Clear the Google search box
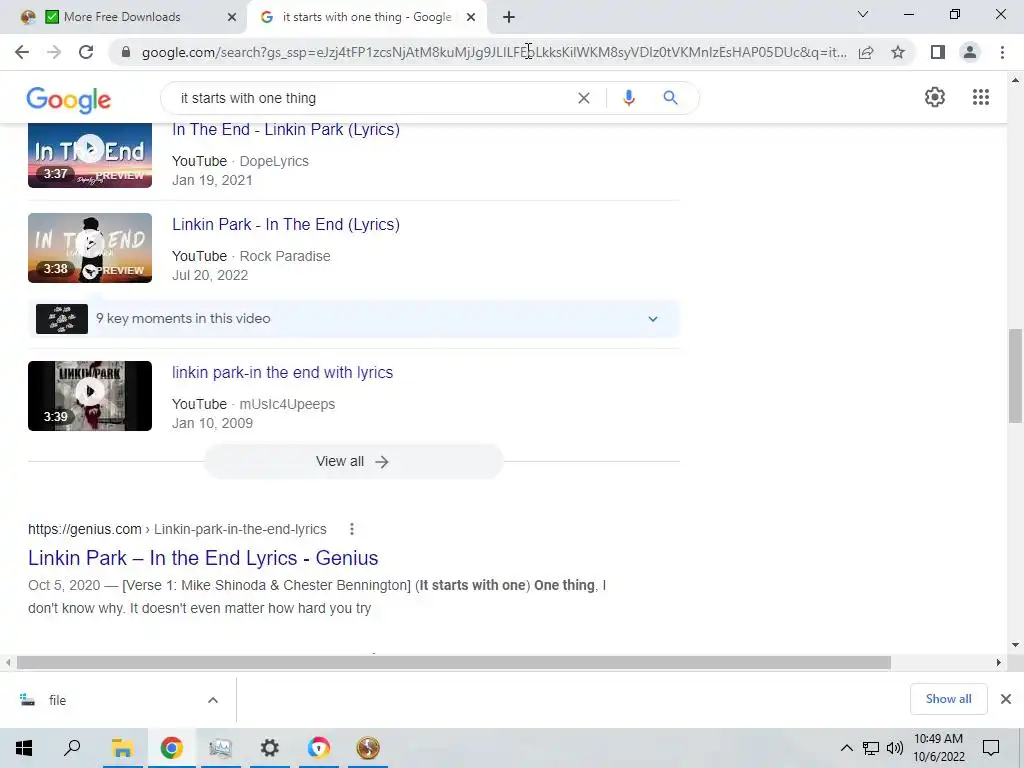The width and height of the screenshot is (1024, 768). click(584, 98)
